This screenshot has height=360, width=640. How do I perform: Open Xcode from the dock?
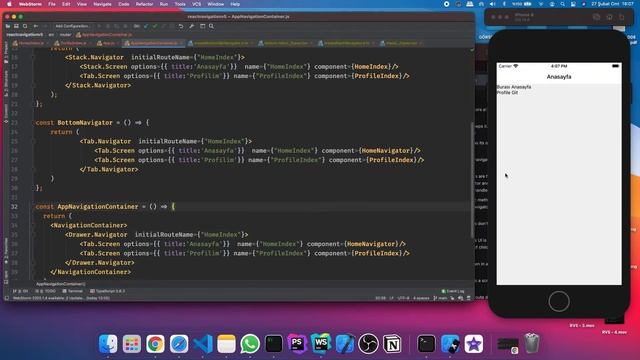345,344
